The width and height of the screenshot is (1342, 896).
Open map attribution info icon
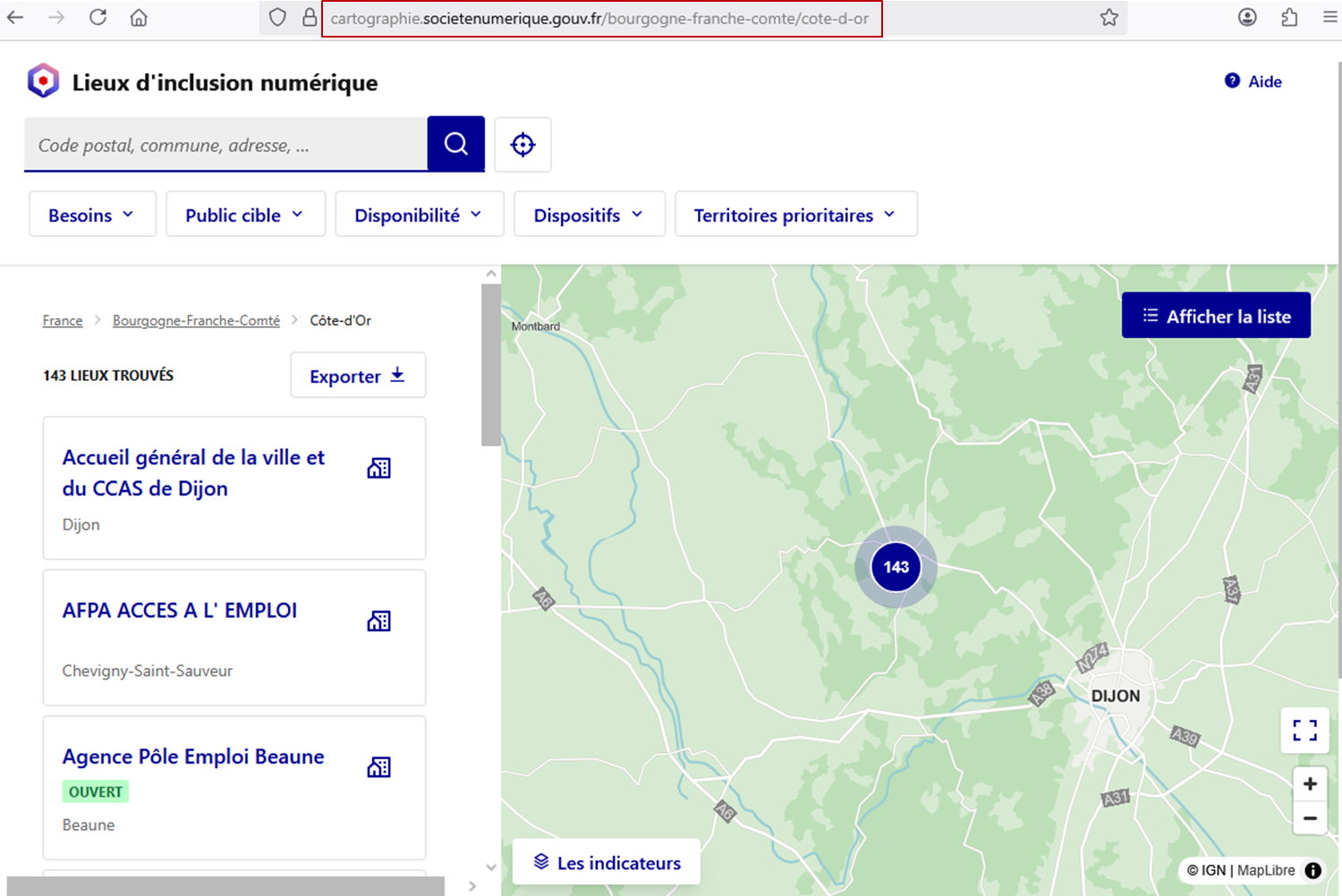(x=1312, y=870)
